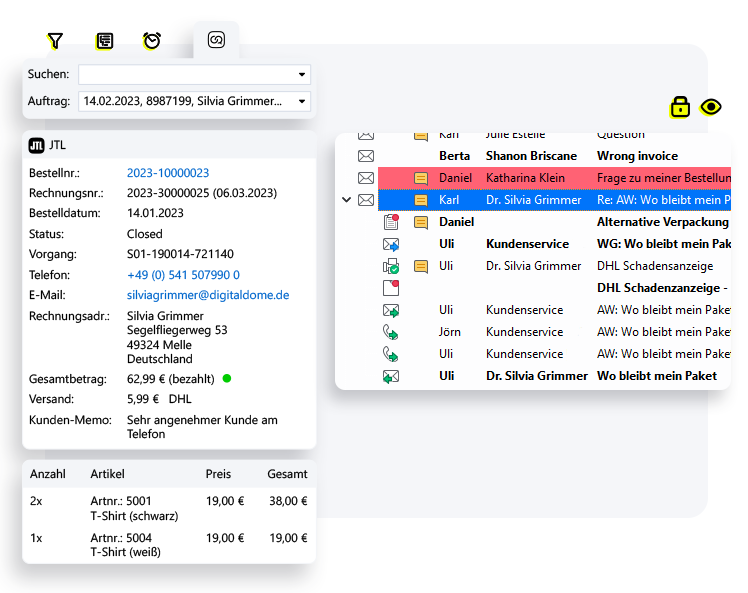Click printer icon on DHL Schadensanzeige row
748x593 pixels.
click(x=391, y=266)
